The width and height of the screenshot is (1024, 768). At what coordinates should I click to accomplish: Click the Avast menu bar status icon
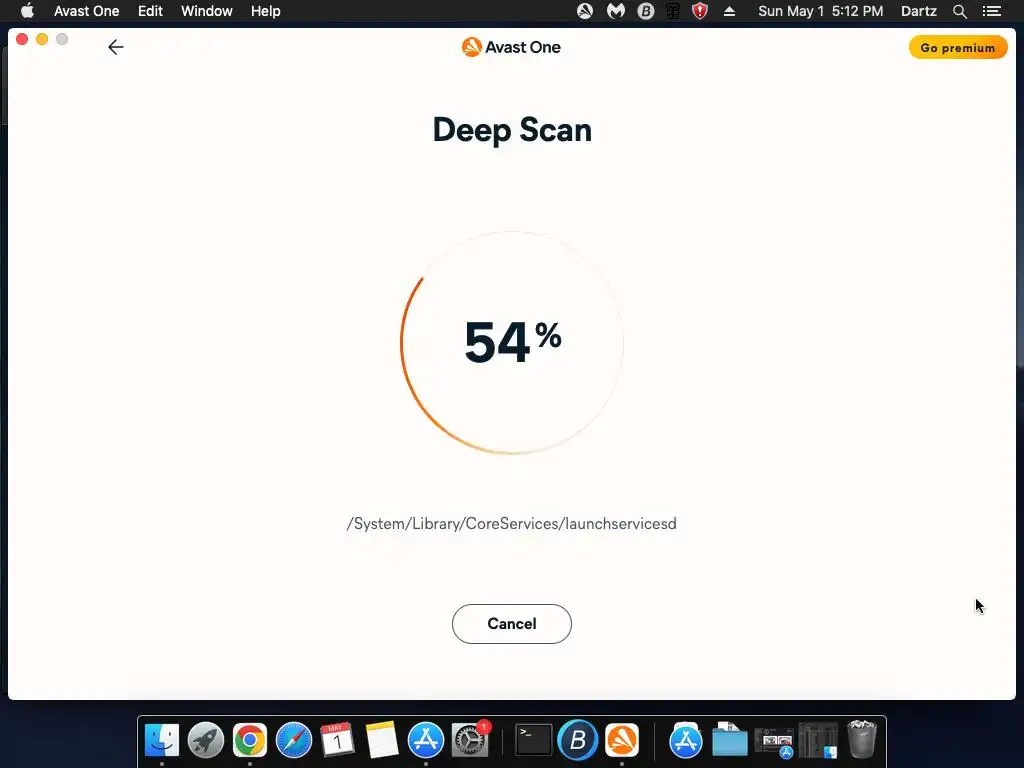pyautogui.click(x=584, y=11)
